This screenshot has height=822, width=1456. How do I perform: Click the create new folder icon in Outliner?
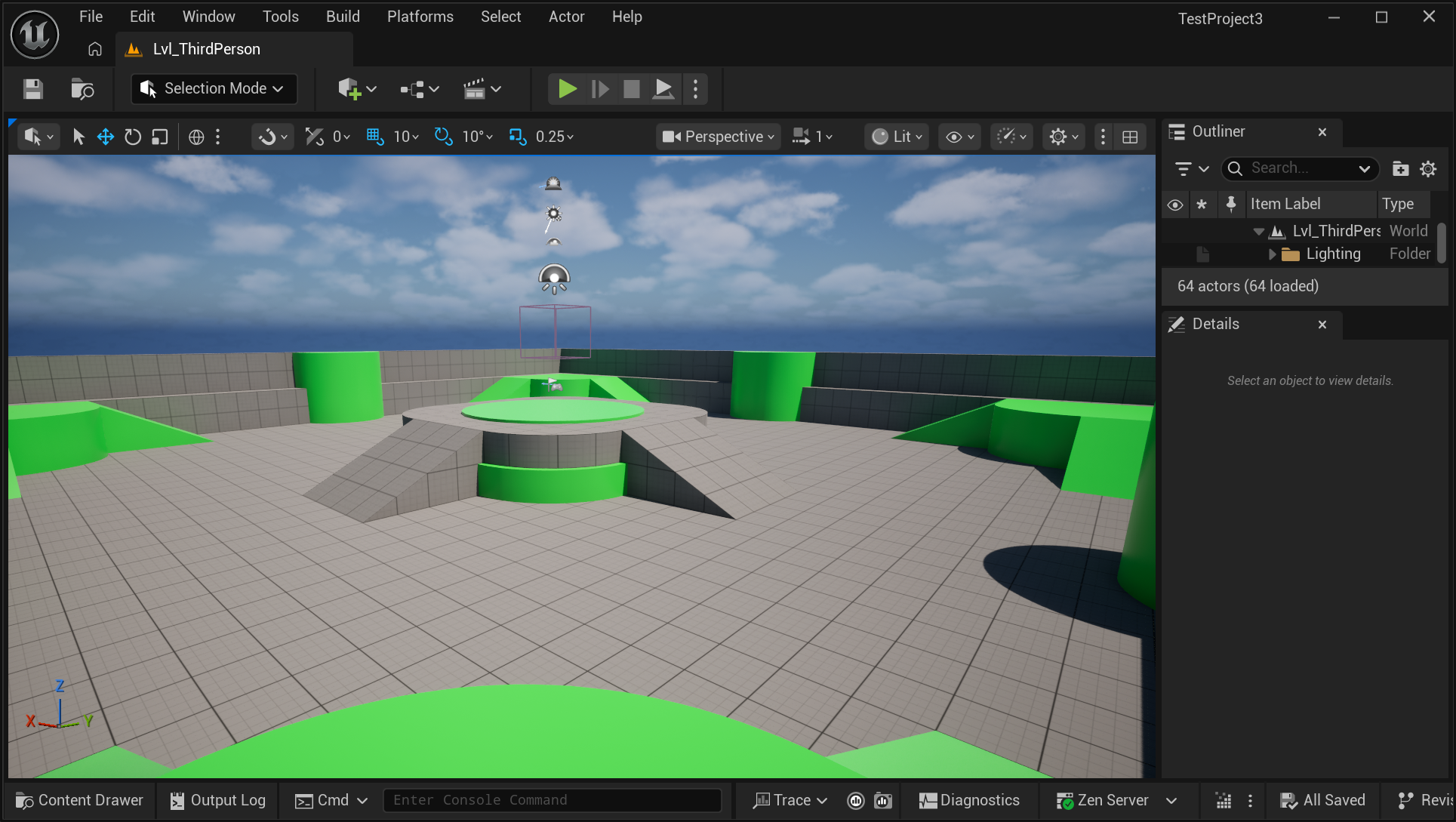1400,169
